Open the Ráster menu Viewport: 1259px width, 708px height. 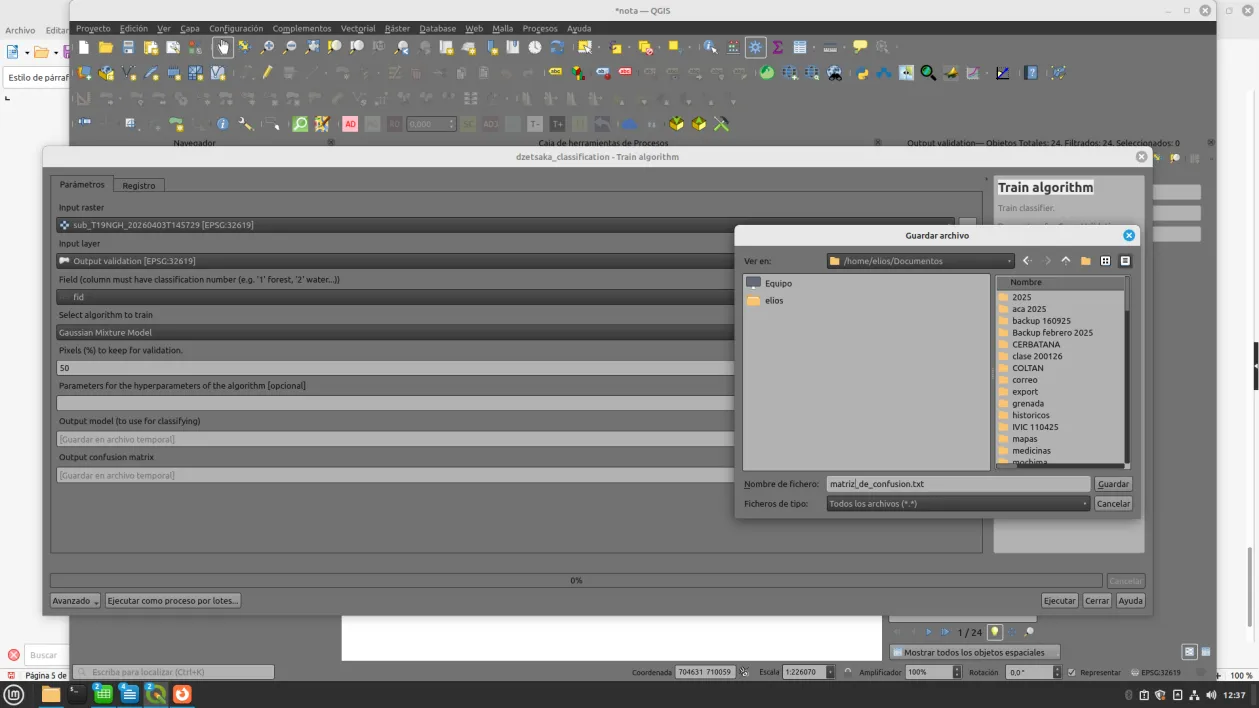pyautogui.click(x=397, y=29)
